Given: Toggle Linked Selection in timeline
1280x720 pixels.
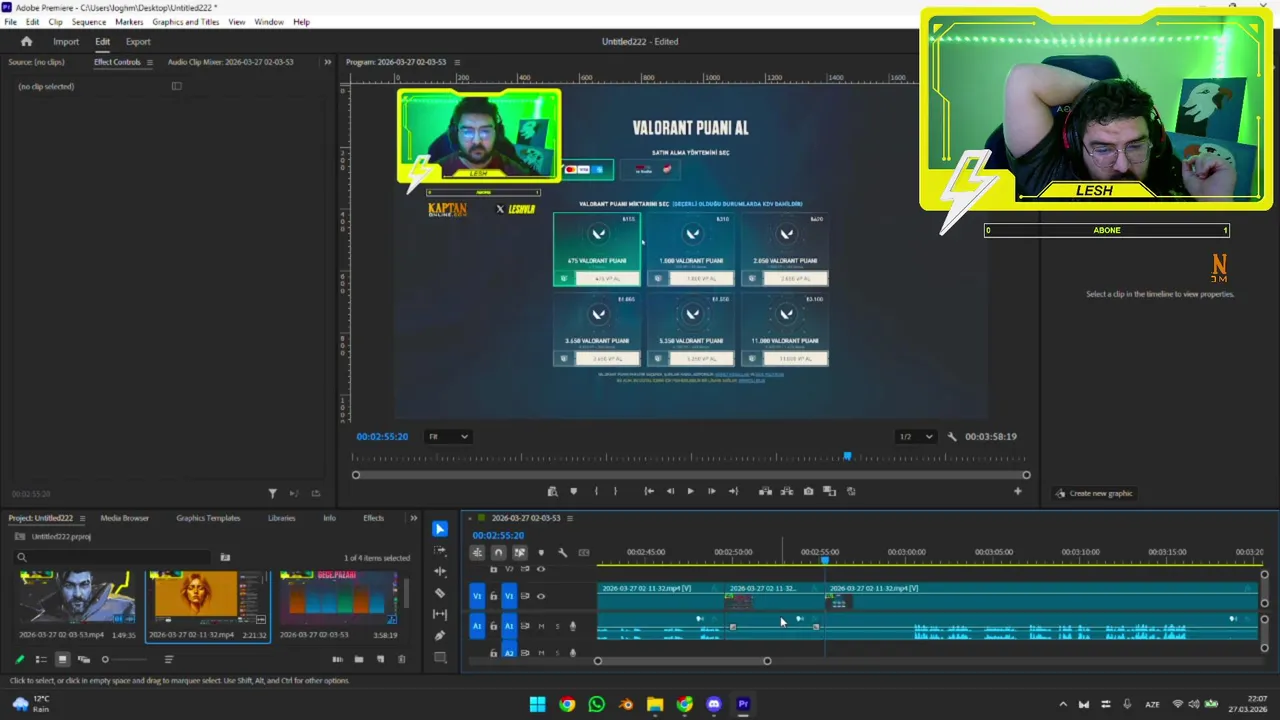Looking at the screenshot, I should [519, 552].
